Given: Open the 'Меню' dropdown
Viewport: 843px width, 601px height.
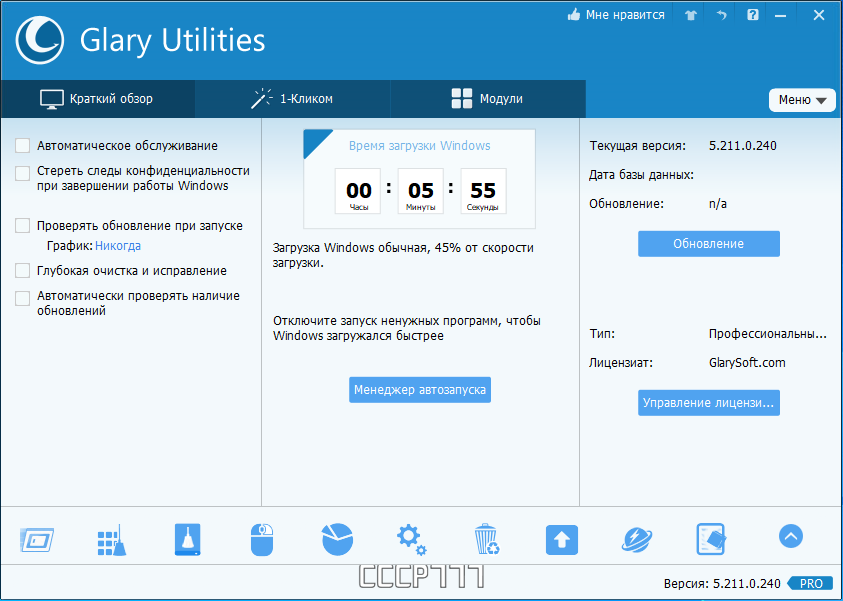Looking at the screenshot, I should [802, 100].
